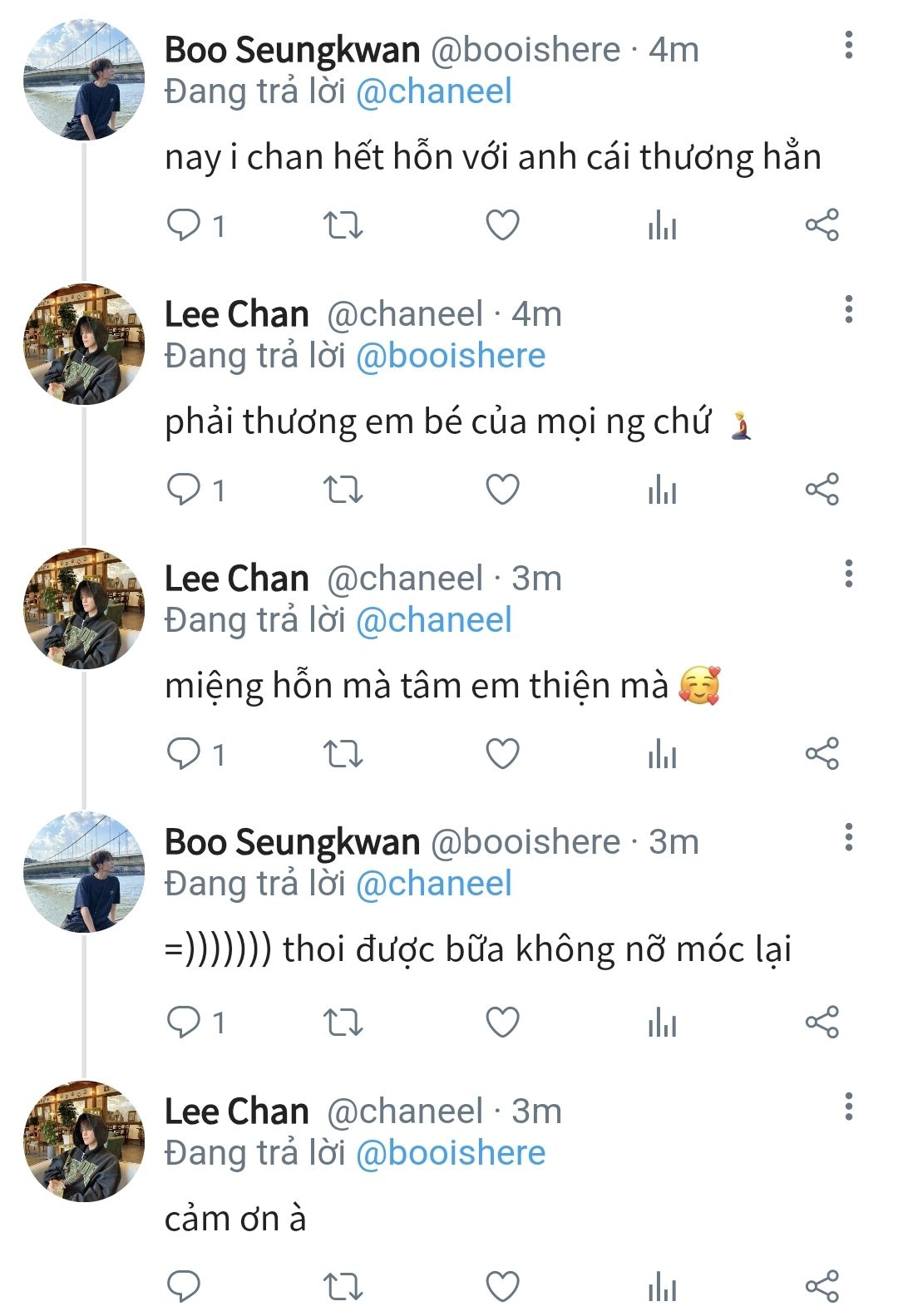
Task: Open Lee Chan's avatar on 'miệng hỗn' tweet
Action: click(84, 609)
